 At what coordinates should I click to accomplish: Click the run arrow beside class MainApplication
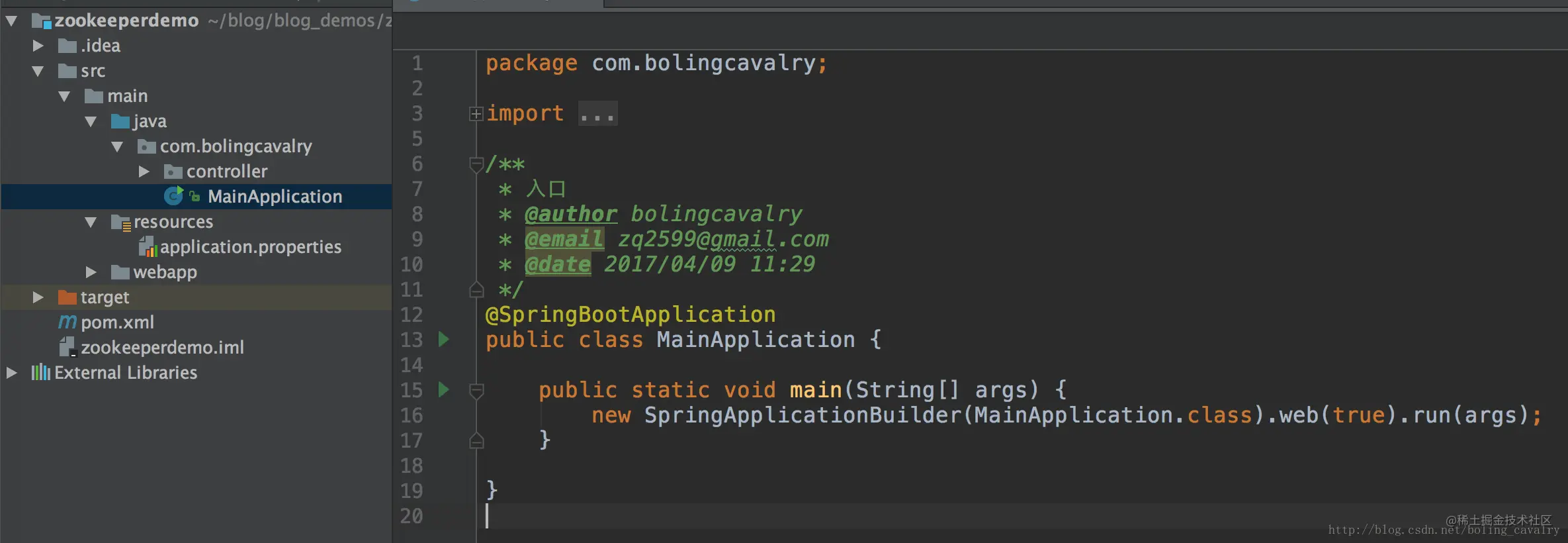pyautogui.click(x=444, y=340)
